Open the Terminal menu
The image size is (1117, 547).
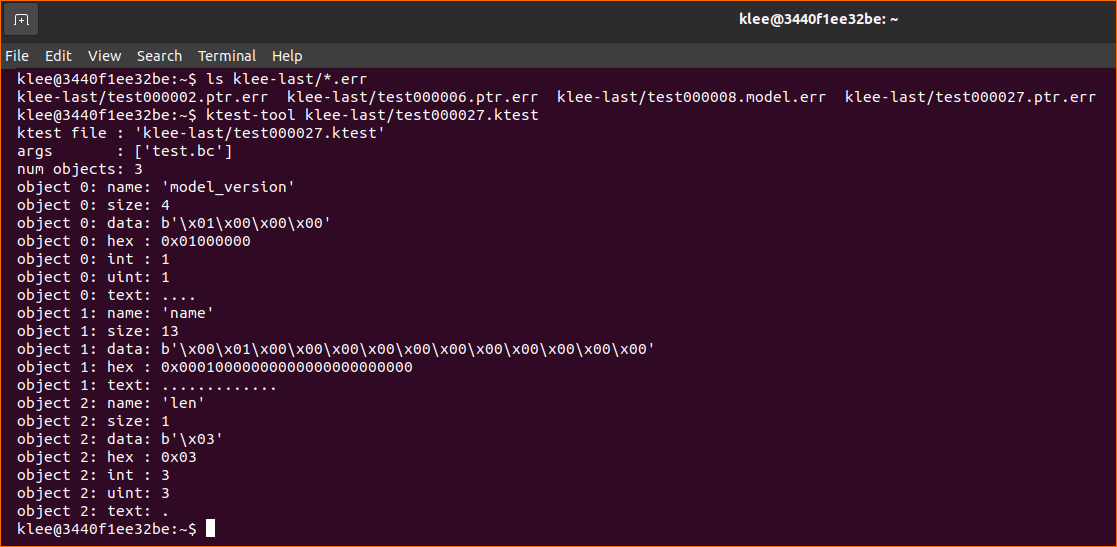click(x=227, y=56)
